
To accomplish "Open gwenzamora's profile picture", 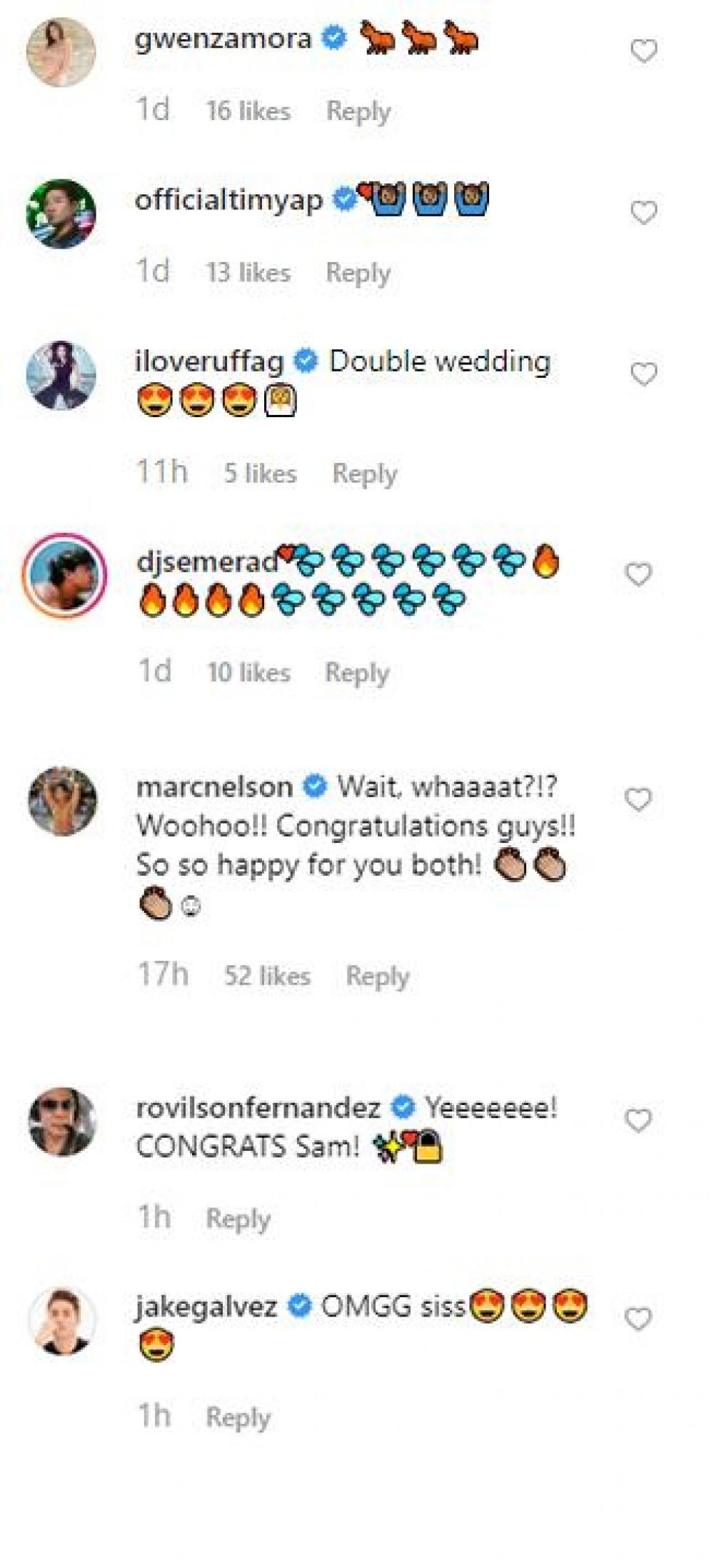I will [x=61, y=52].
